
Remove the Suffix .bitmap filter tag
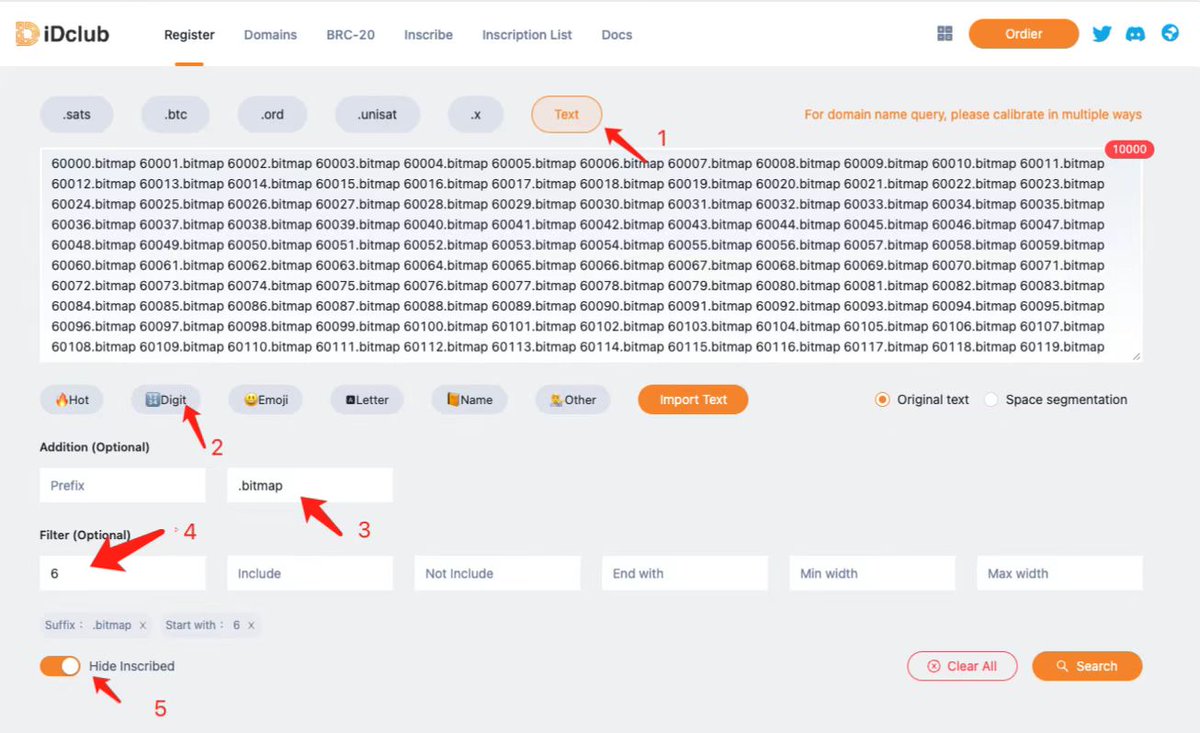pos(143,625)
